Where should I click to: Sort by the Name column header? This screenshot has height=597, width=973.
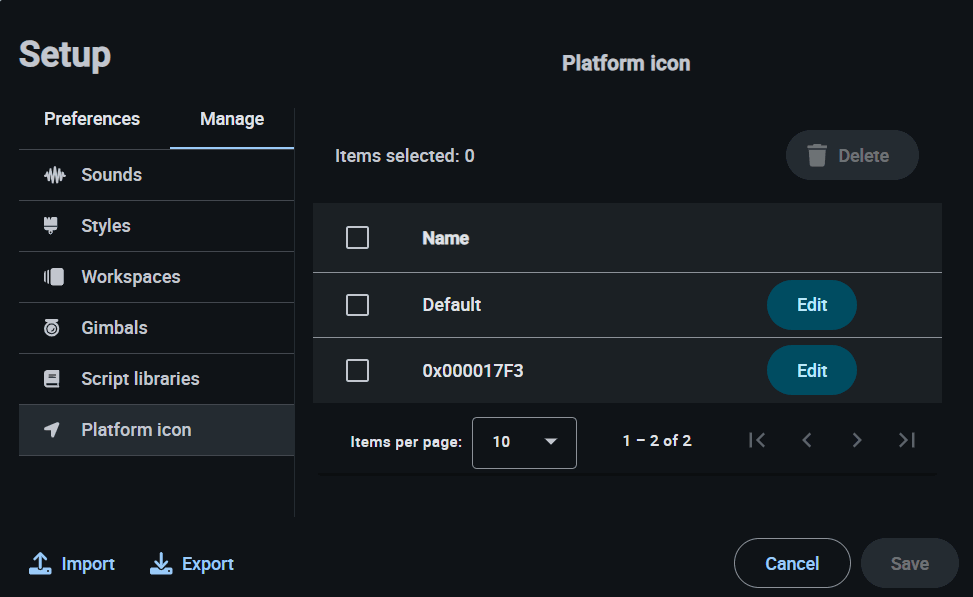[446, 238]
